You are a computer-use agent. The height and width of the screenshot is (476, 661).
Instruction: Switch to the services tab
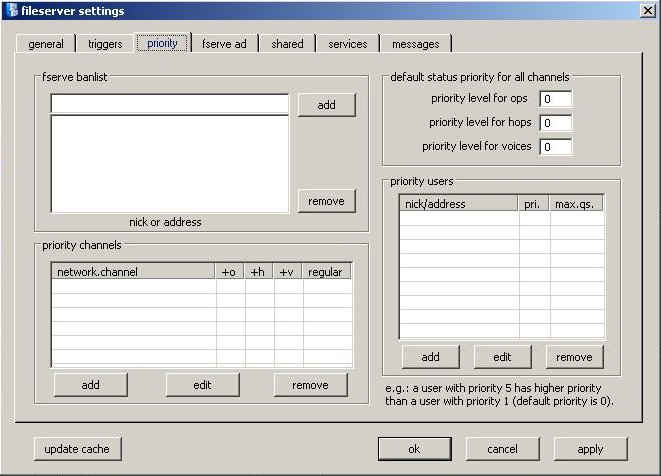click(x=348, y=44)
